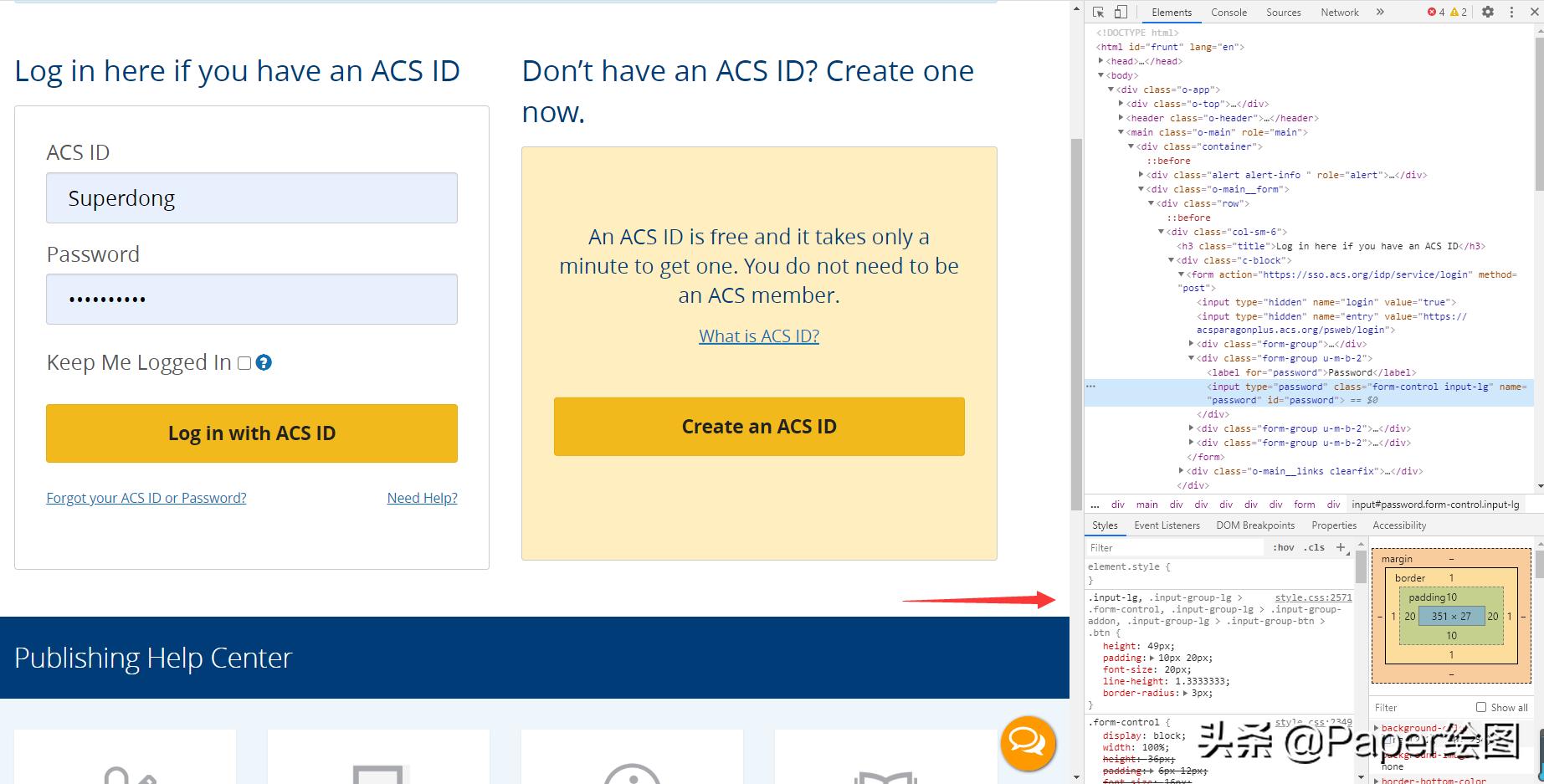Activate the inspect element picker icon
This screenshot has height=784, width=1544.
point(1099,12)
